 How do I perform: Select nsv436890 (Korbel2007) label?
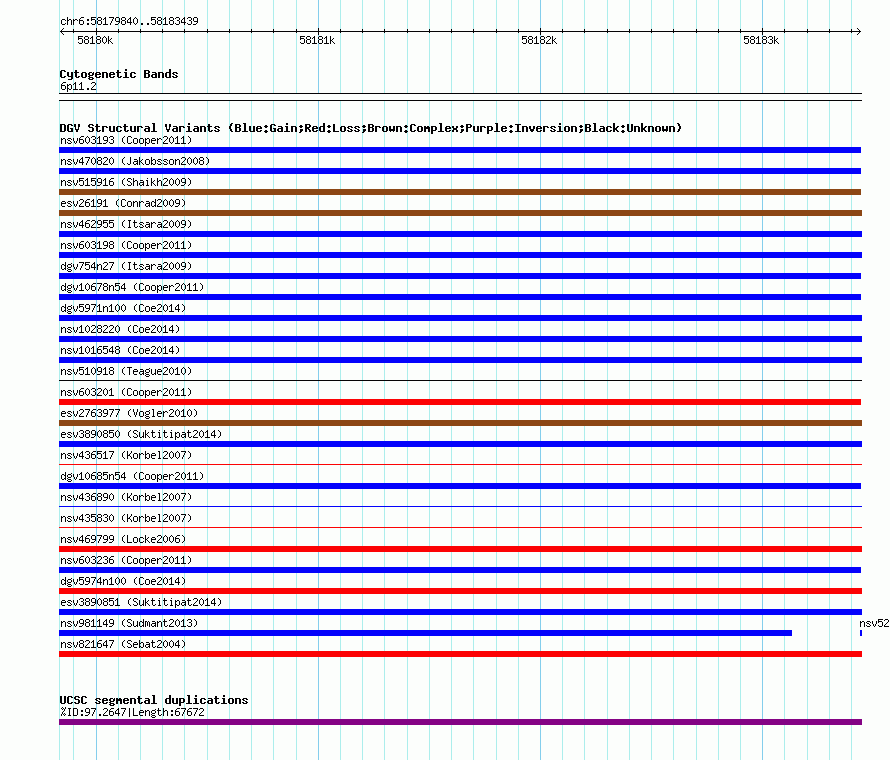click(x=126, y=497)
